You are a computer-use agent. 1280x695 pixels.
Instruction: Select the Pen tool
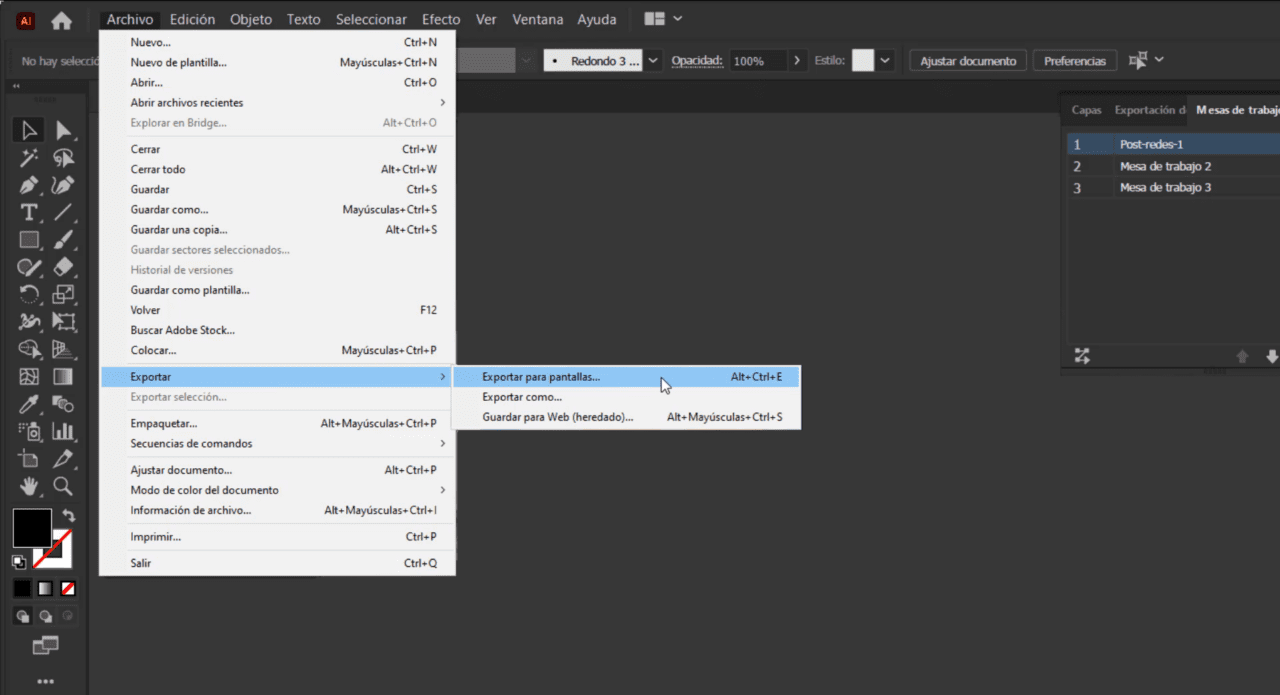pos(28,185)
